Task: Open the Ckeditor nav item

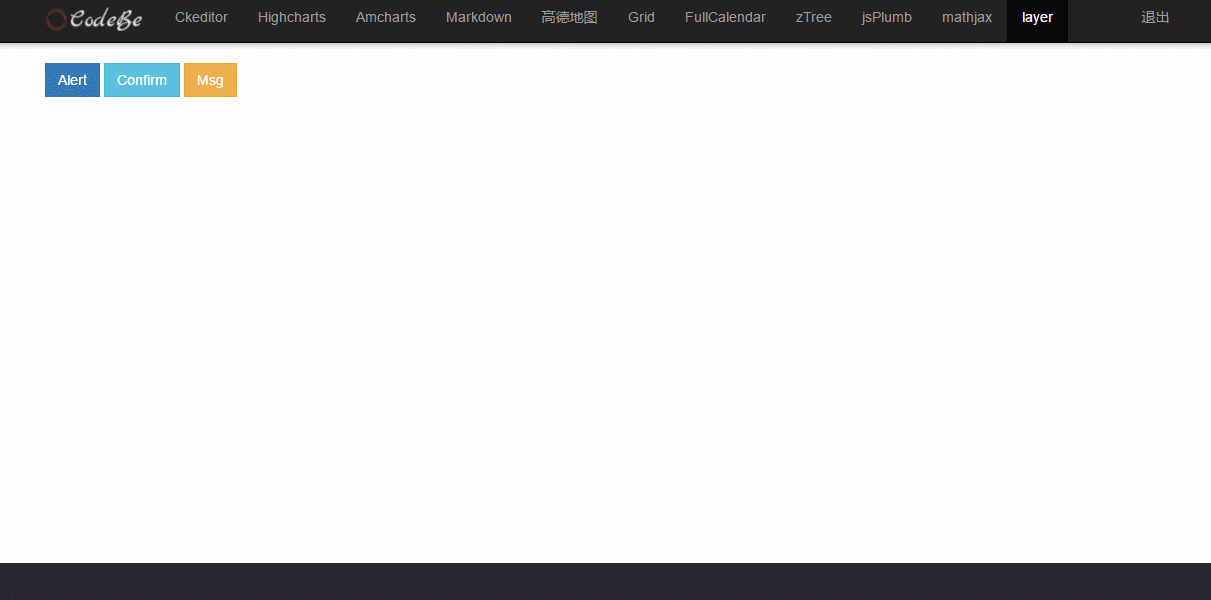Action: 201,18
